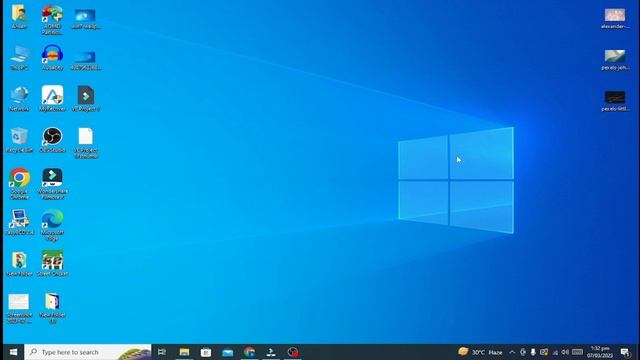Select the cricket game shortcut icon
This screenshot has width=640, height=360.
[x=52, y=264]
